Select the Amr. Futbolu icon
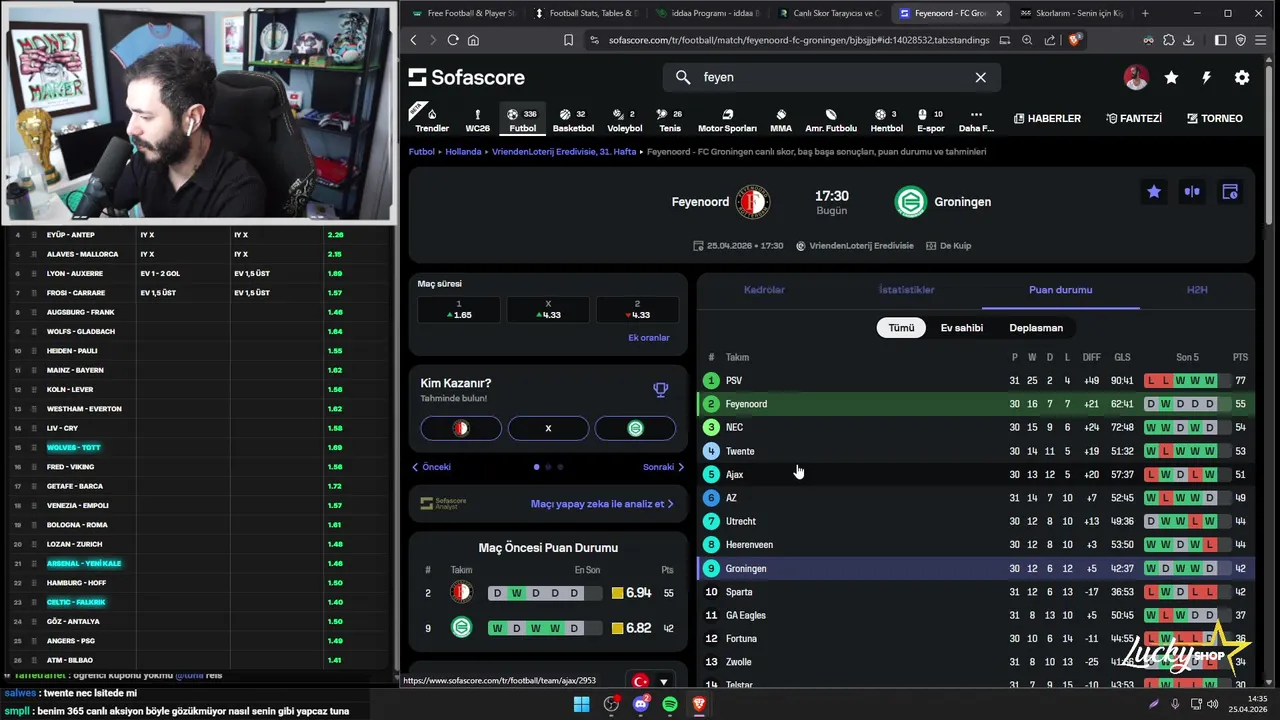Image resolution: width=1280 pixels, height=720 pixels. (831, 120)
